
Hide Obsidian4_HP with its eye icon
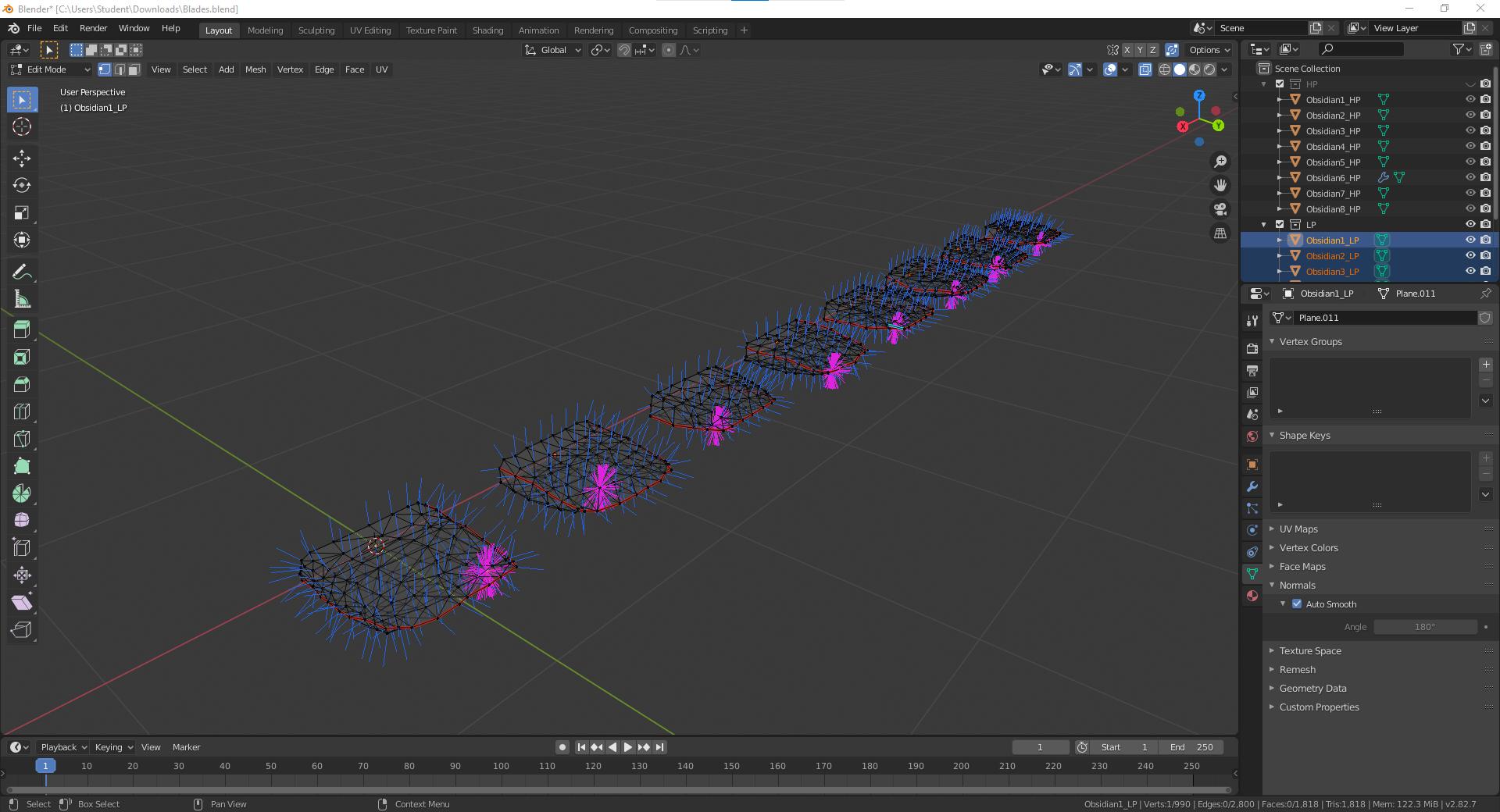(x=1470, y=146)
